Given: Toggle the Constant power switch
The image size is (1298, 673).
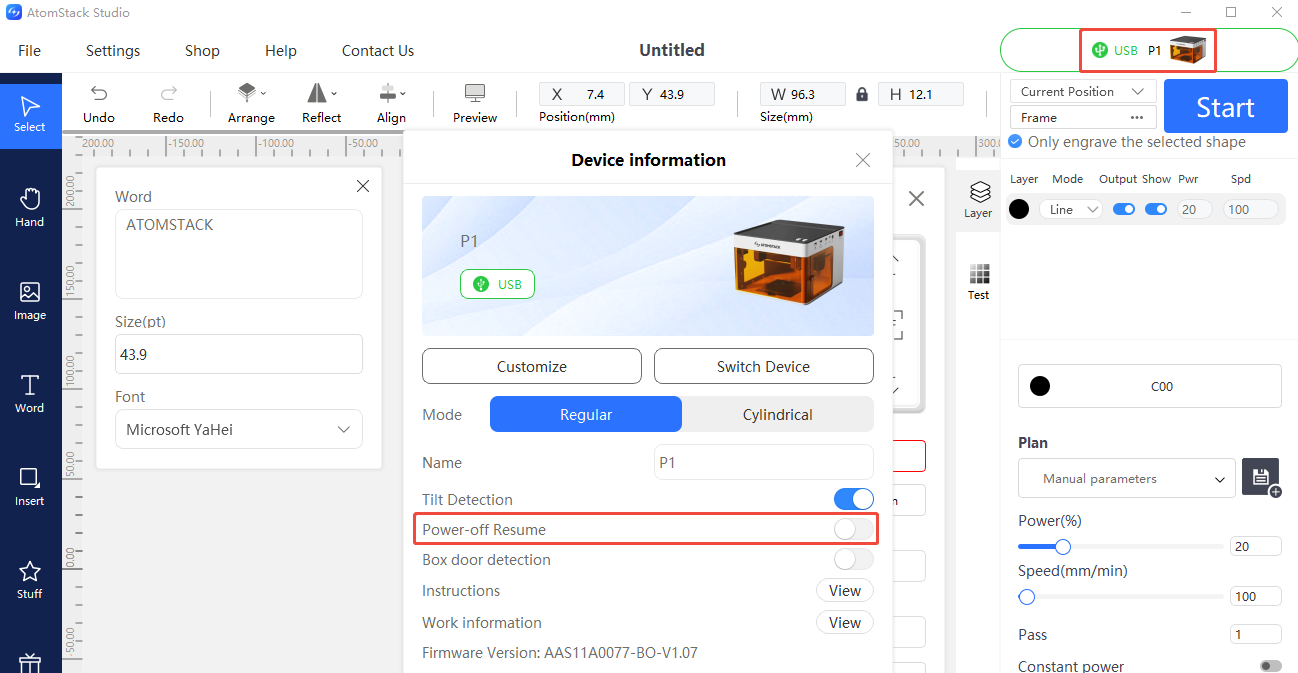Looking at the screenshot, I should click(1271, 666).
